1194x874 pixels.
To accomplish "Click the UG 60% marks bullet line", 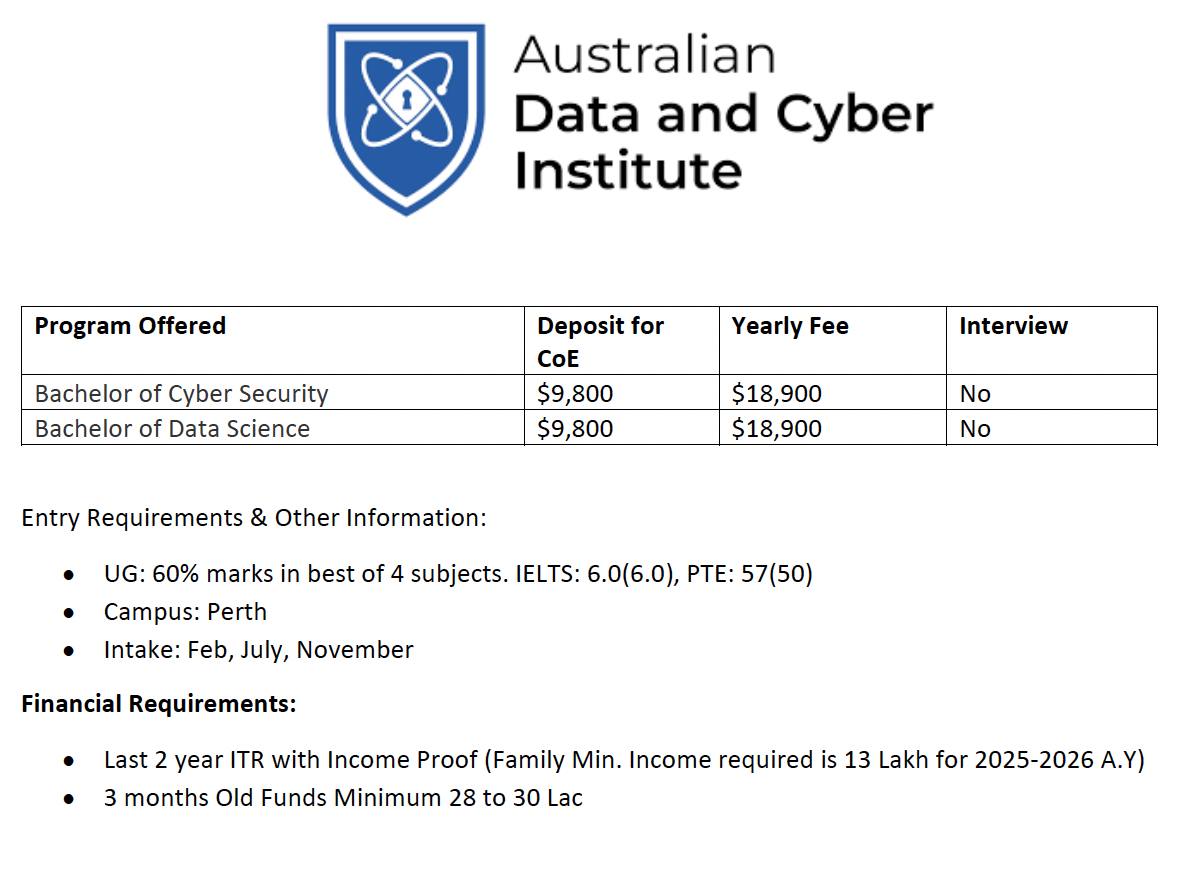I will click(x=458, y=573).
